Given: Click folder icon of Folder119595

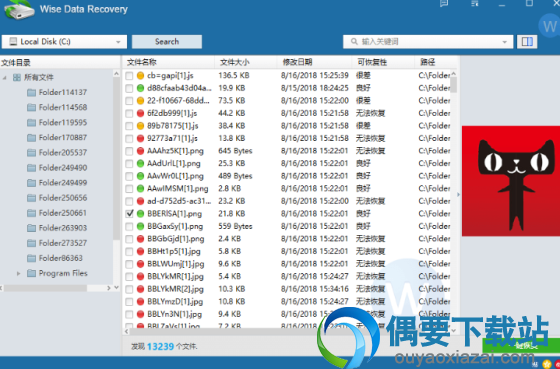Looking at the screenshot, I should pyautogui.click(x=31, y=123).
